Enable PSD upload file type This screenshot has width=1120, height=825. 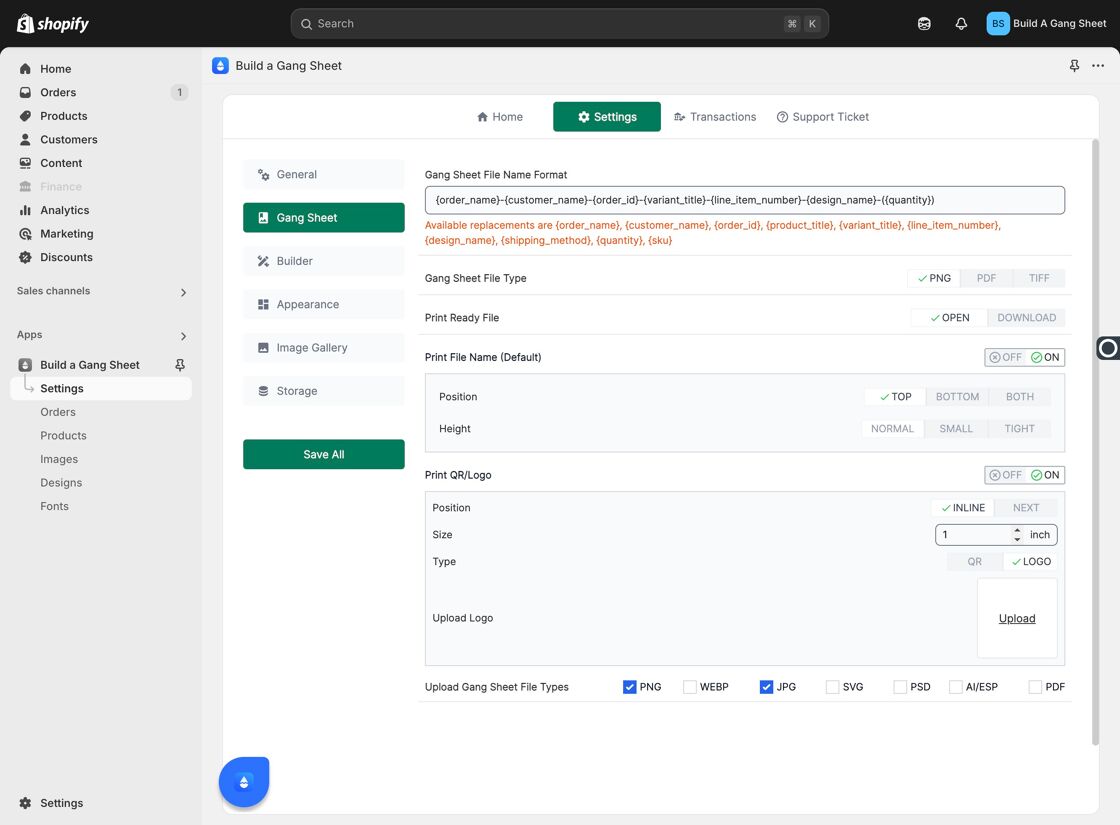tap(900, 687)
